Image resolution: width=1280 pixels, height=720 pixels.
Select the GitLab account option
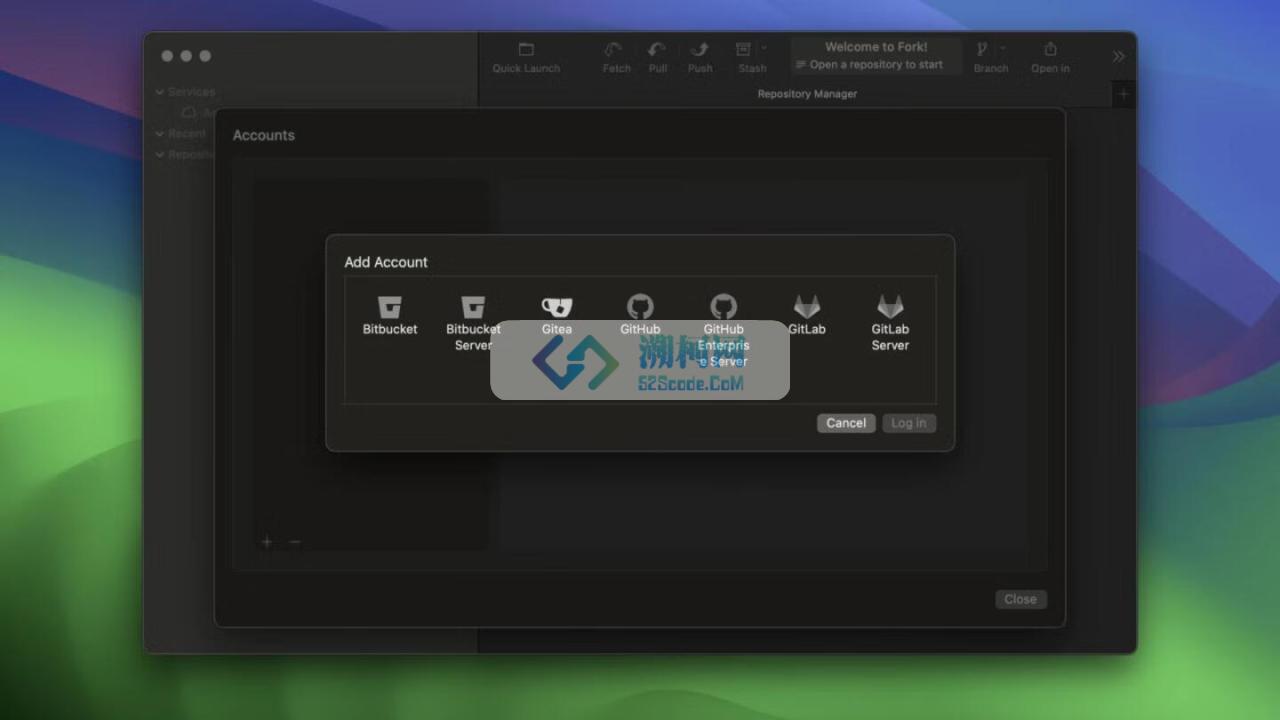click(807, 315)
